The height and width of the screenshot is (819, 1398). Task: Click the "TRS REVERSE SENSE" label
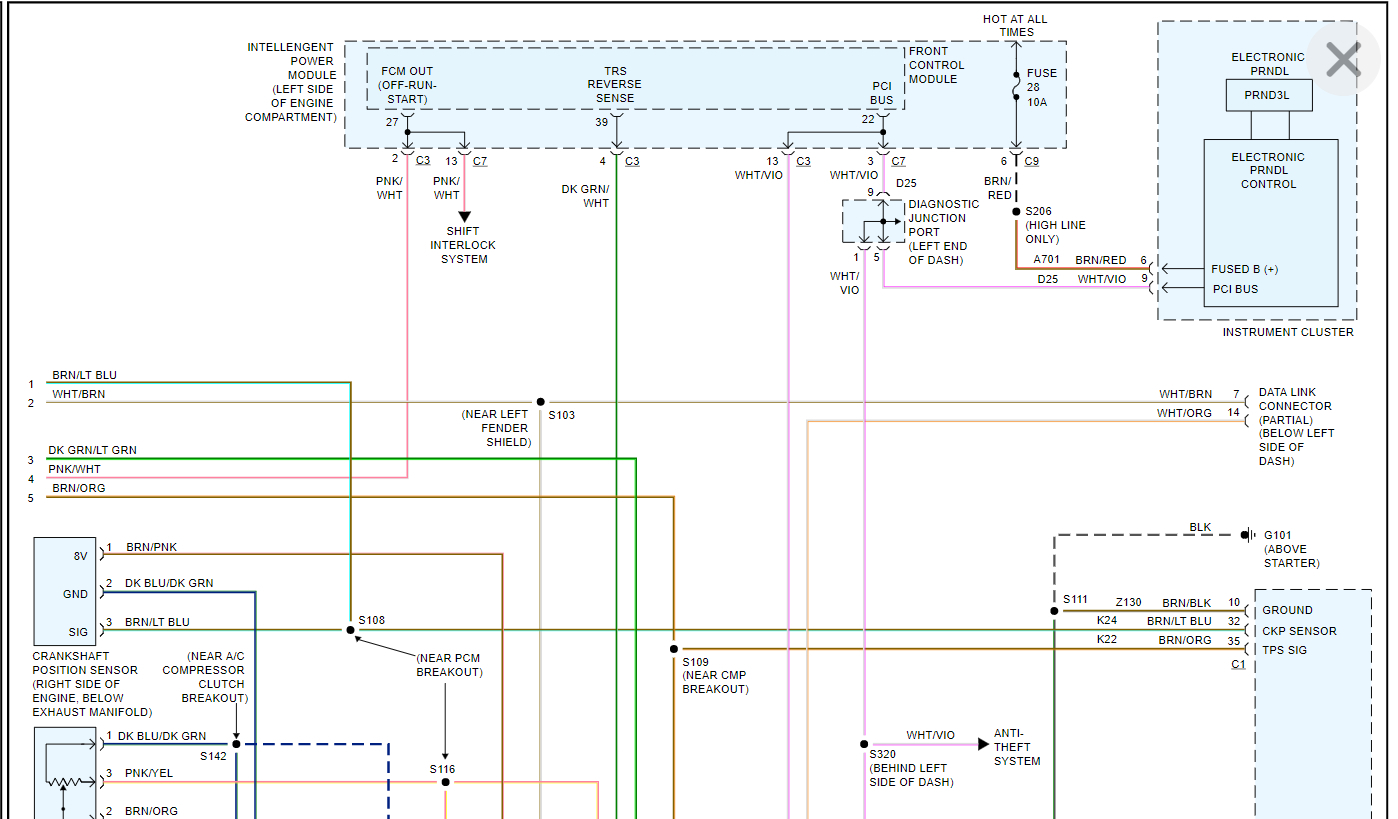coord(614,85)
